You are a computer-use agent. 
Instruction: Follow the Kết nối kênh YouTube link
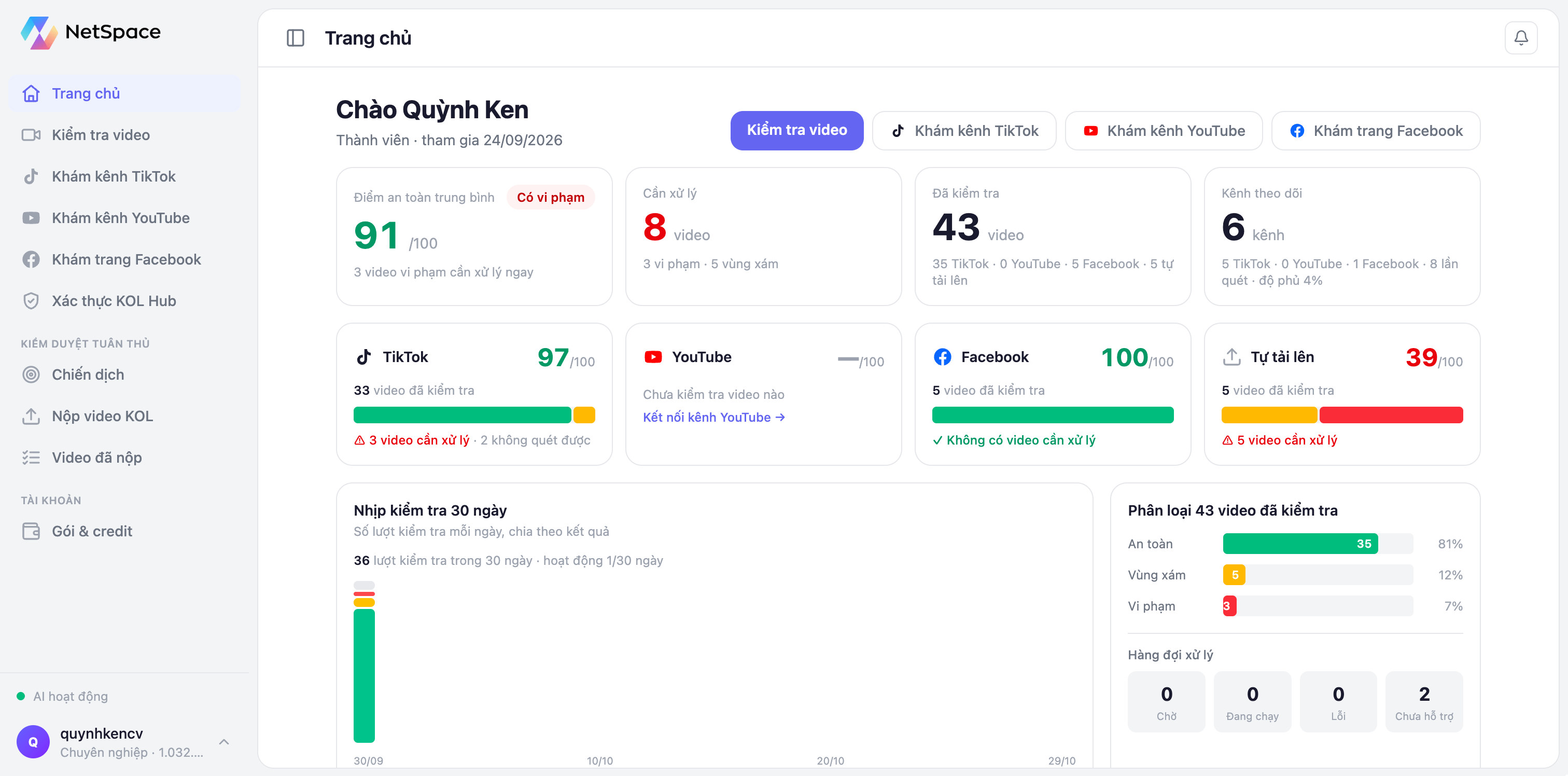(713, 417)
